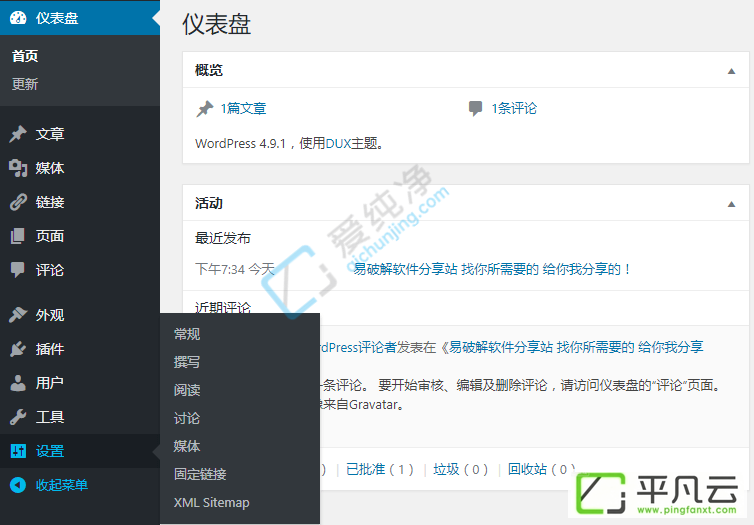Filter comments by 已批准 (1)
754x525 pixels.
(380, 469)
